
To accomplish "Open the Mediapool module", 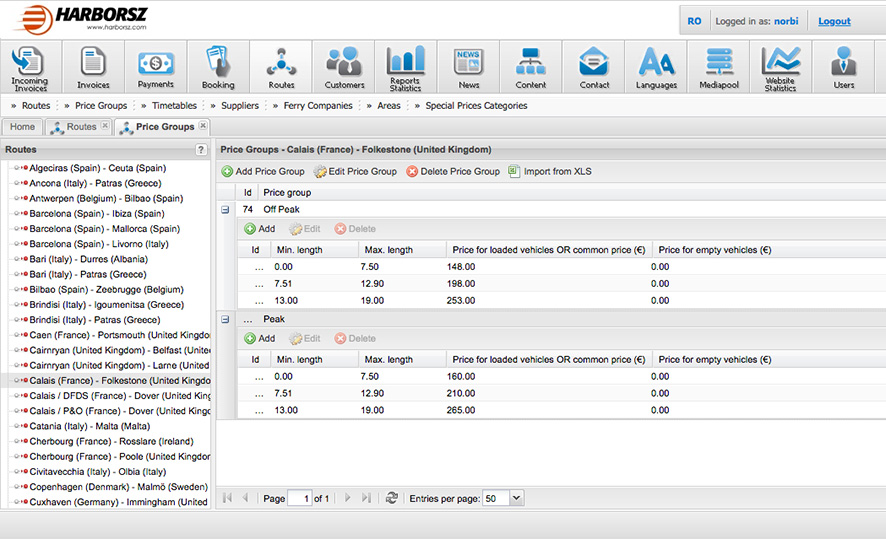I will [x=718, y=67].
